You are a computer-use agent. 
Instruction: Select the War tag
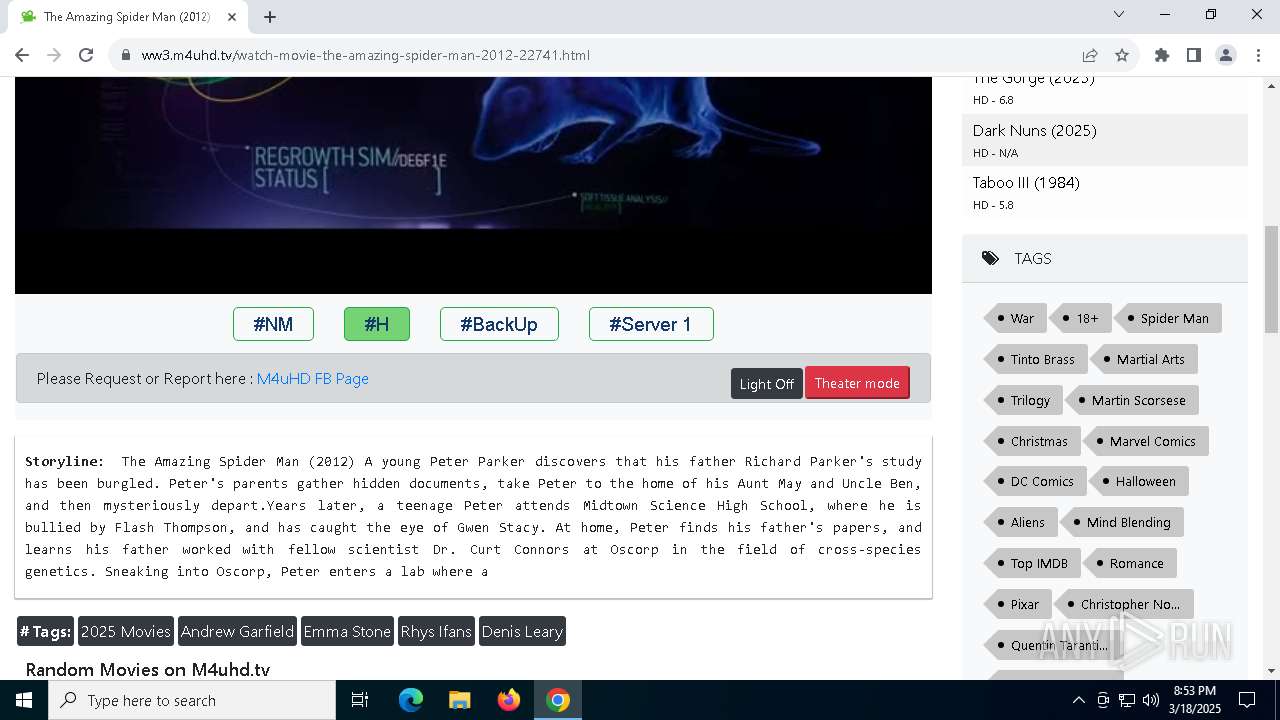click(1015, 318)
